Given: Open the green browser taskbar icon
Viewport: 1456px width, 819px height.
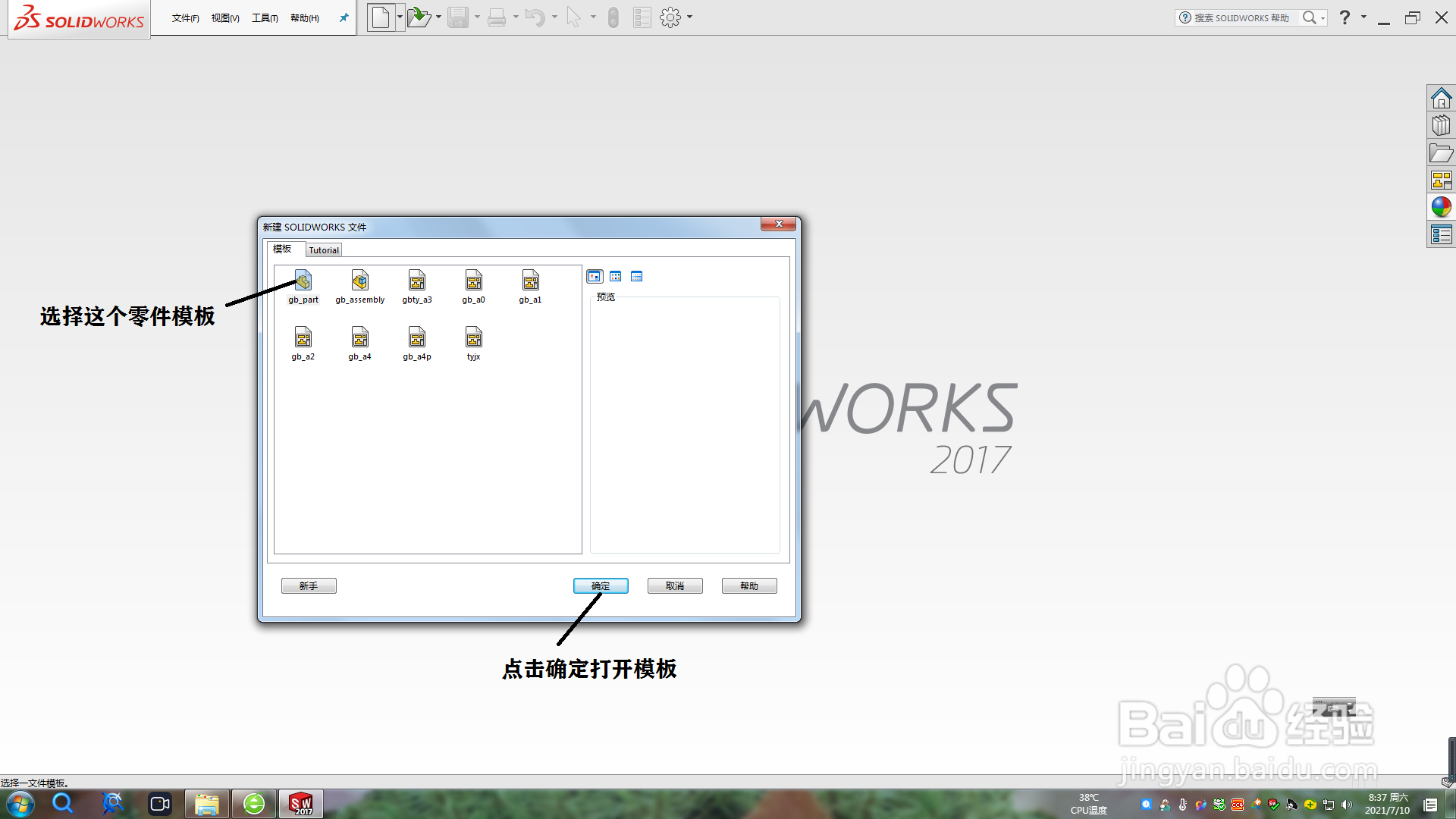Looking at the screenshot, I should point(254,804).
